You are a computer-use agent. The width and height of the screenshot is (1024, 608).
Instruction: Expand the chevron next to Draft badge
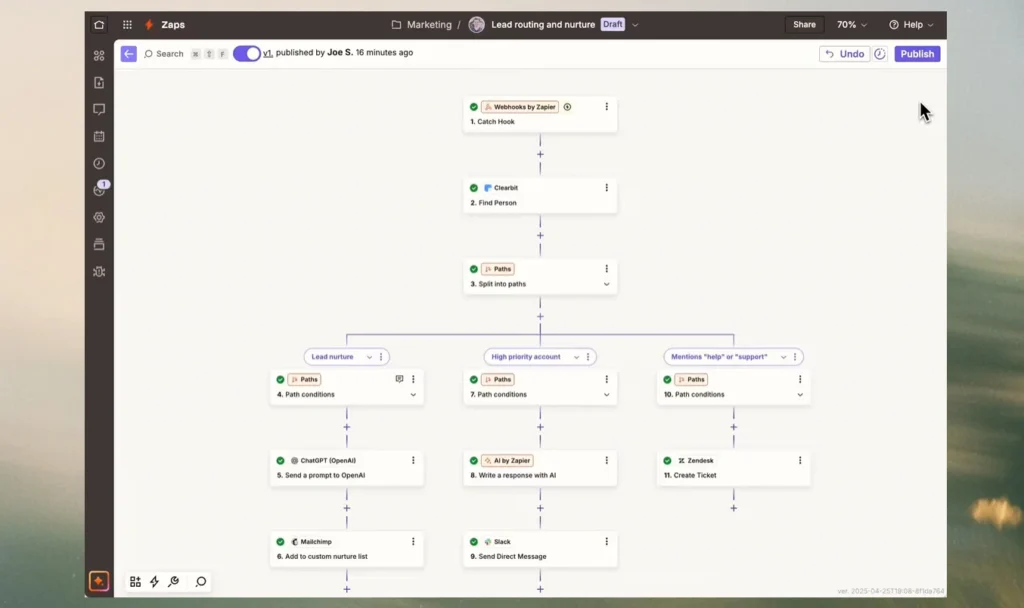[635, 25]
